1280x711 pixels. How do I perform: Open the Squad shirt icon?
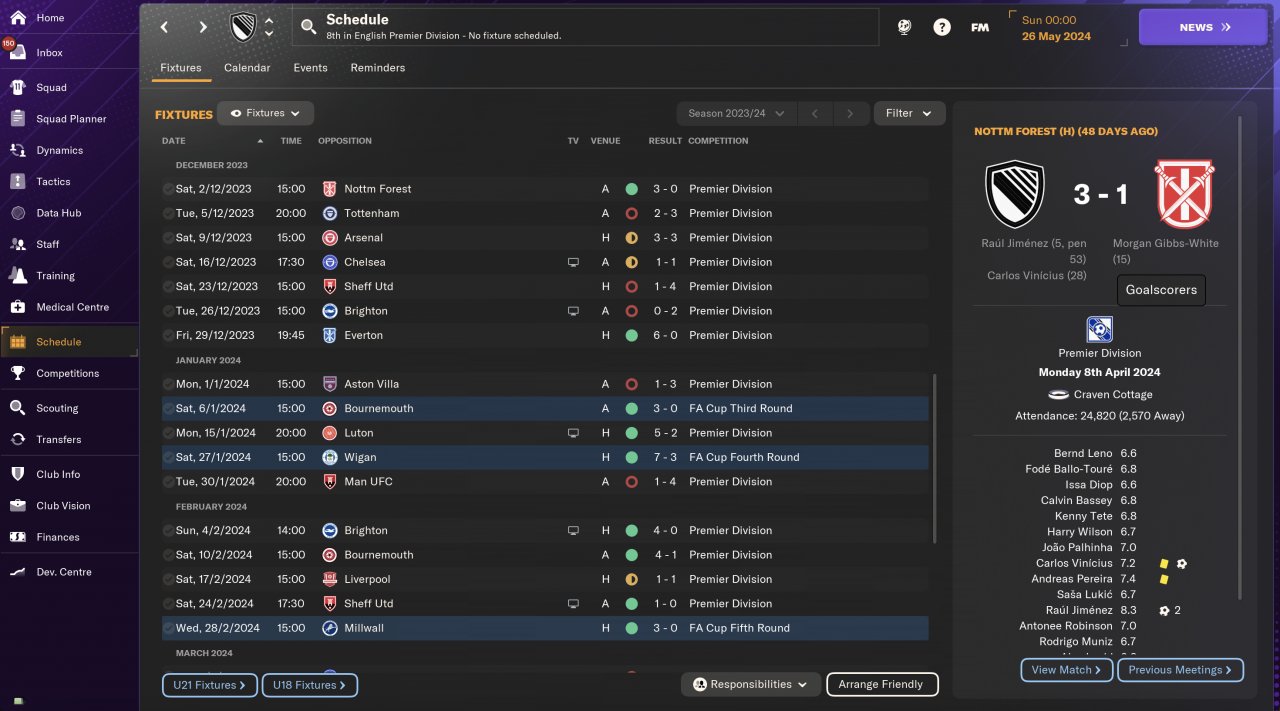coord(18,88)
